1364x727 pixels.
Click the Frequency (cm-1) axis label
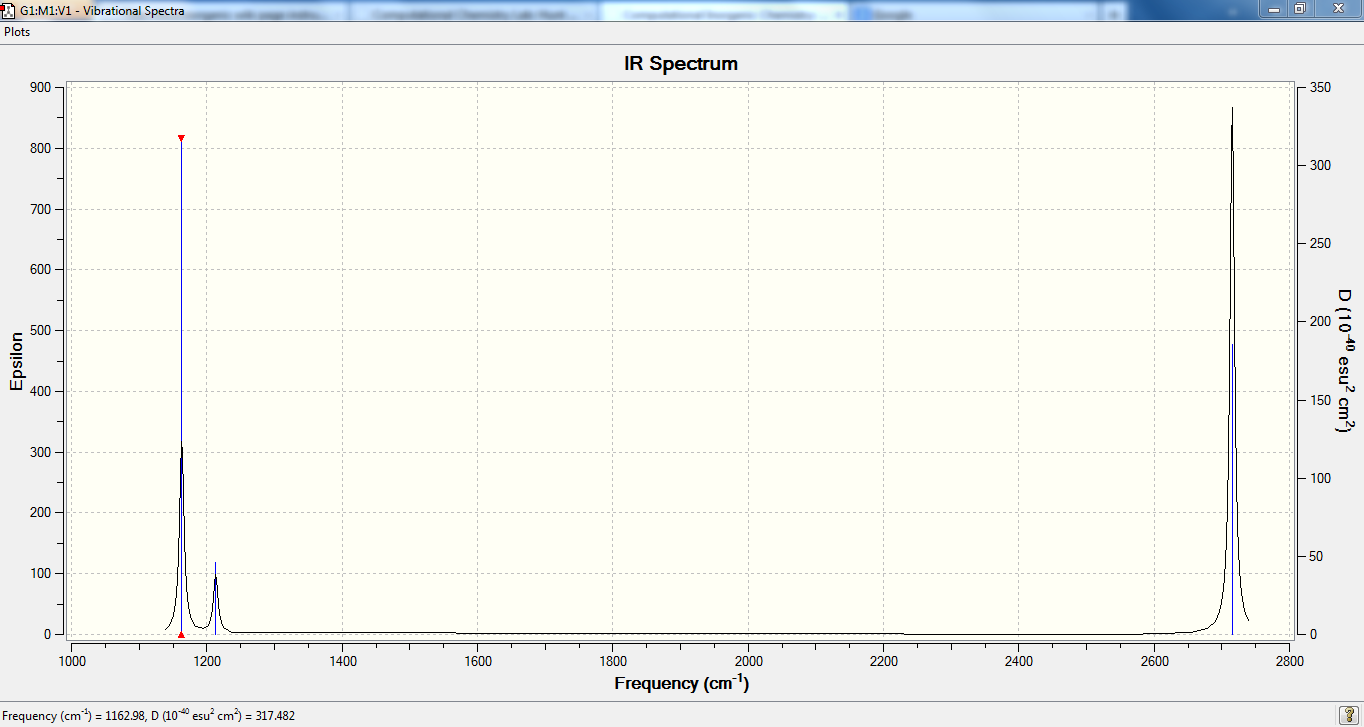681,684
